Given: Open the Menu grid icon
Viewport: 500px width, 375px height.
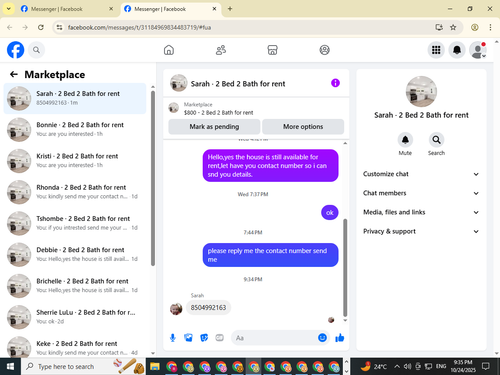Looking at the screenshot, I should click(436, 50).
